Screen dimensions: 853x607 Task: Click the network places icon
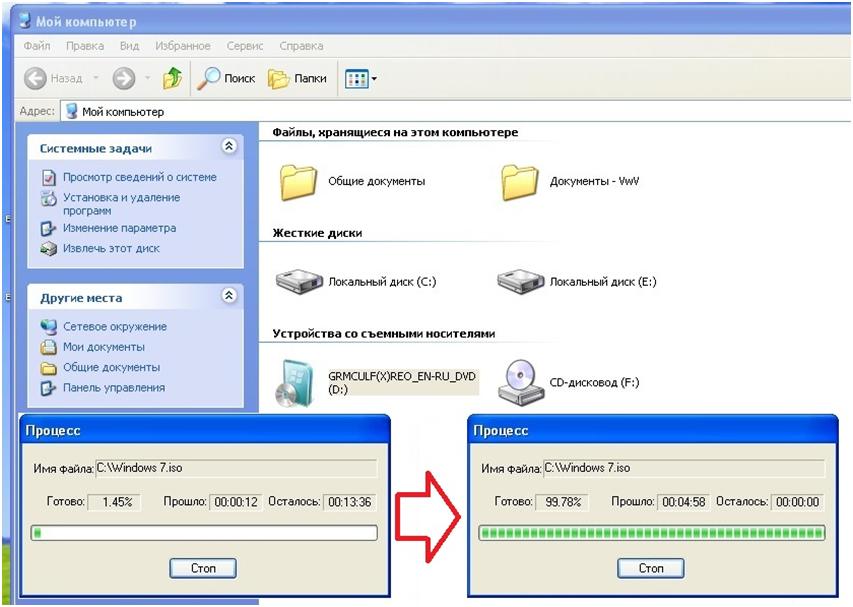coord(49,327)
